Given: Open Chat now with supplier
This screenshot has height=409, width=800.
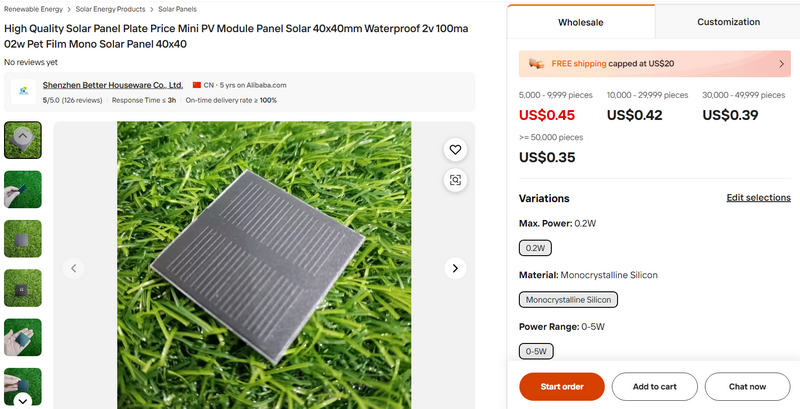Looking at the screenshot, I should [747, 386].
